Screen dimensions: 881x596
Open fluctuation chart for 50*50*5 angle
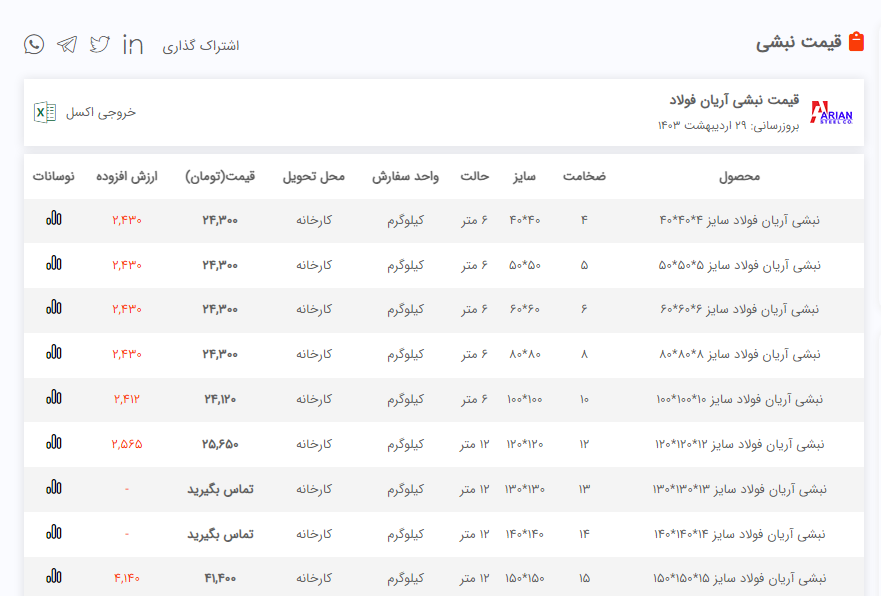[54, 264]
